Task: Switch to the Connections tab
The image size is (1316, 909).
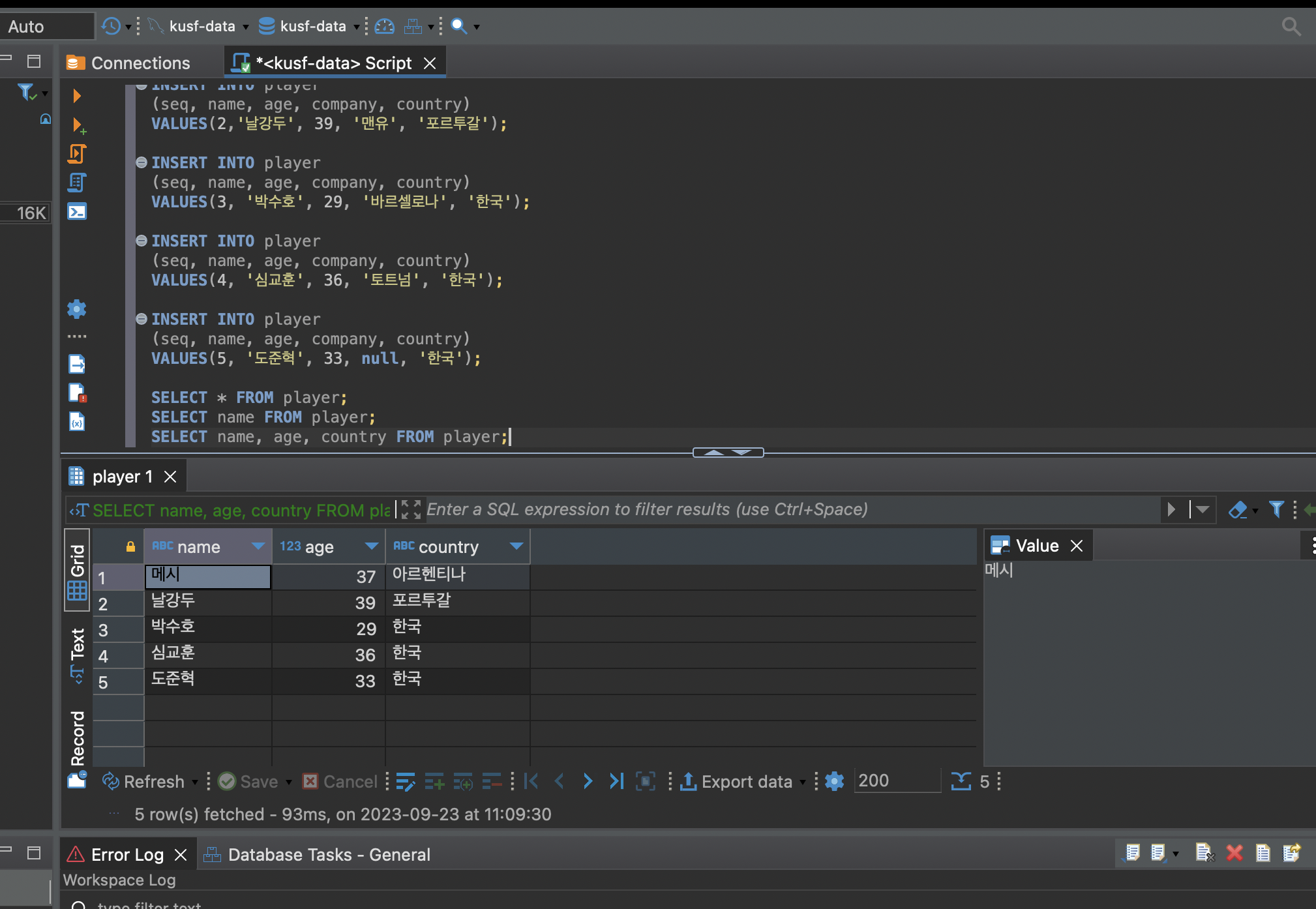Action: pos(141,63)
